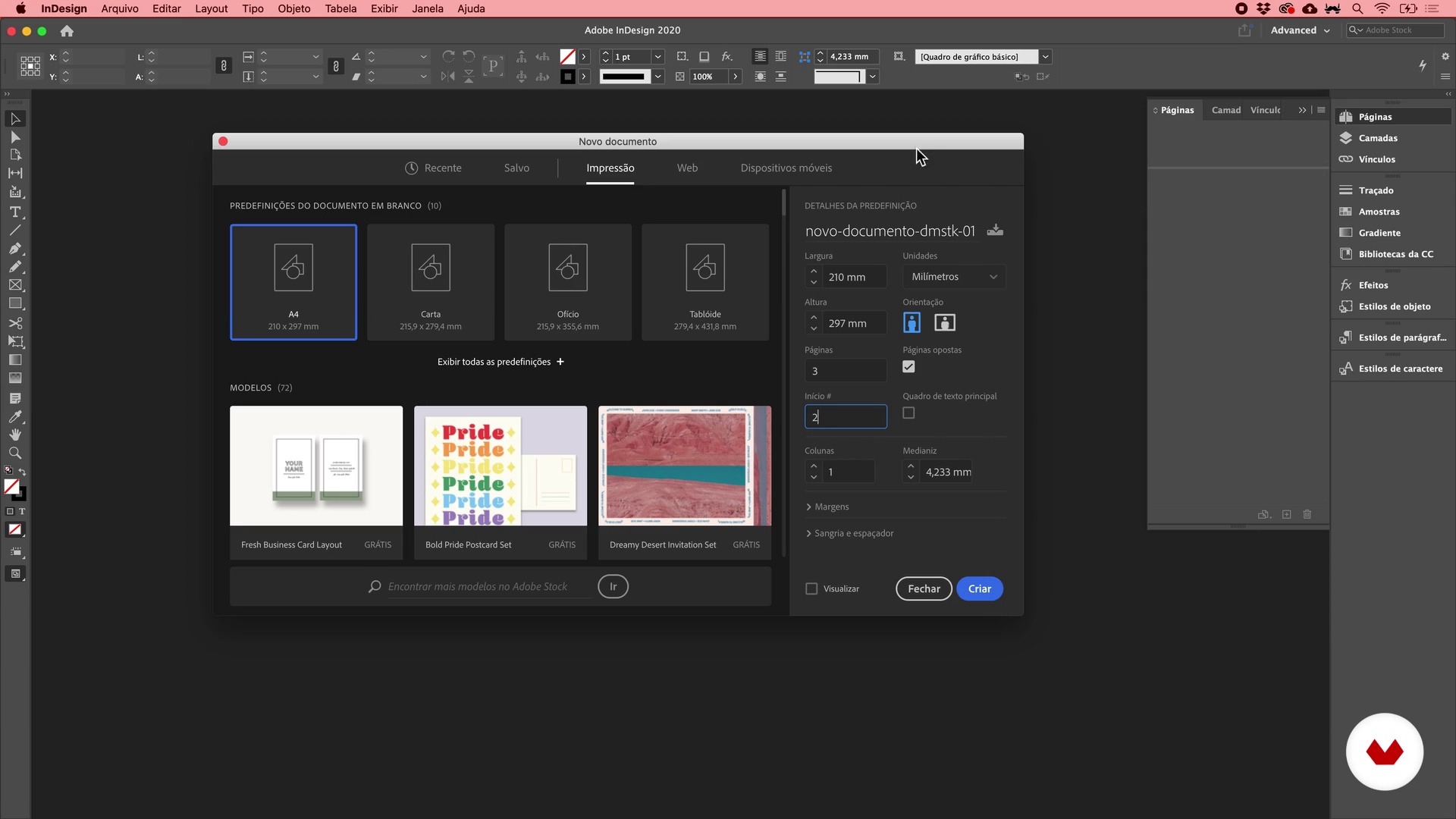
Task: Click the Adobe Stock template search field
Action: pyautogui.click(x=489, y=587)
